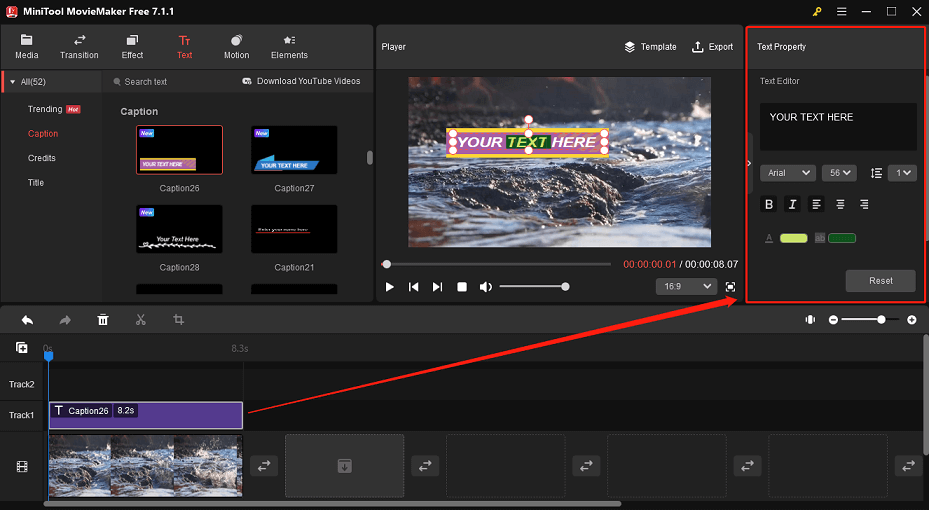Open the Motion tab

coord(236,47)
